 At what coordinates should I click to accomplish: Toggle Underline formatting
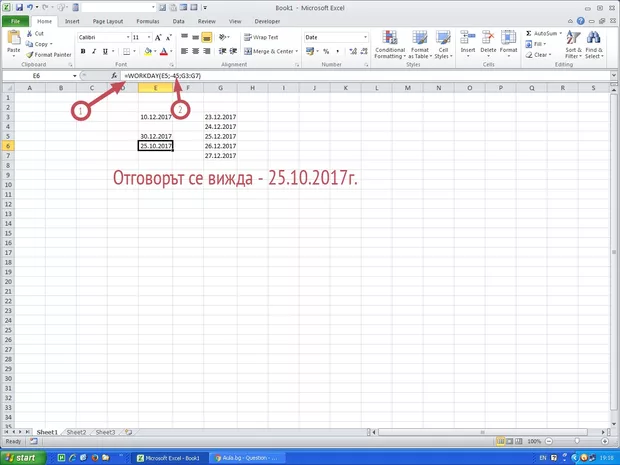(105, 51)
